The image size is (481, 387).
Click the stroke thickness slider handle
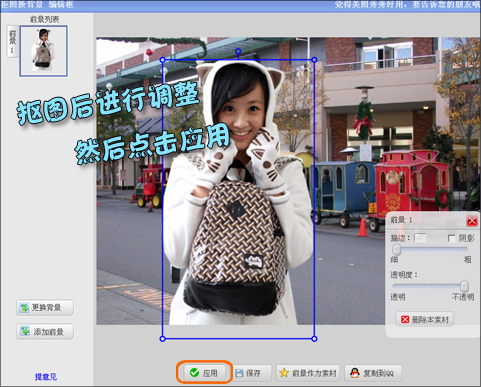(396, 249)
